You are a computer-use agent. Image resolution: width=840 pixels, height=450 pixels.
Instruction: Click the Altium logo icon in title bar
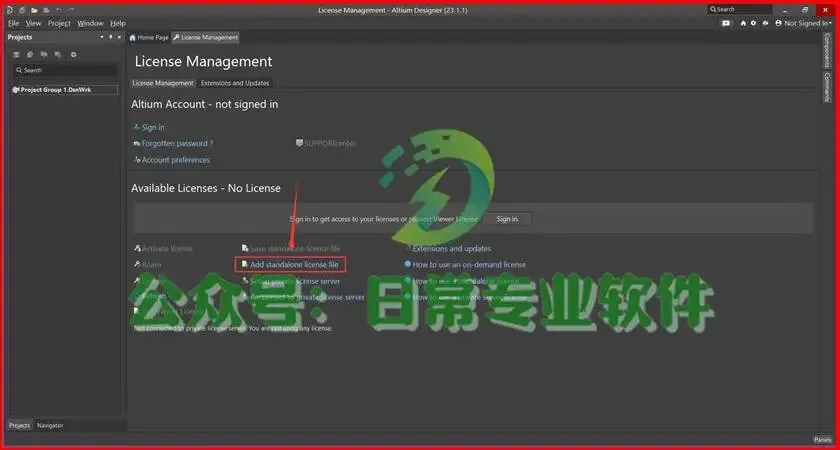point(11,10)
